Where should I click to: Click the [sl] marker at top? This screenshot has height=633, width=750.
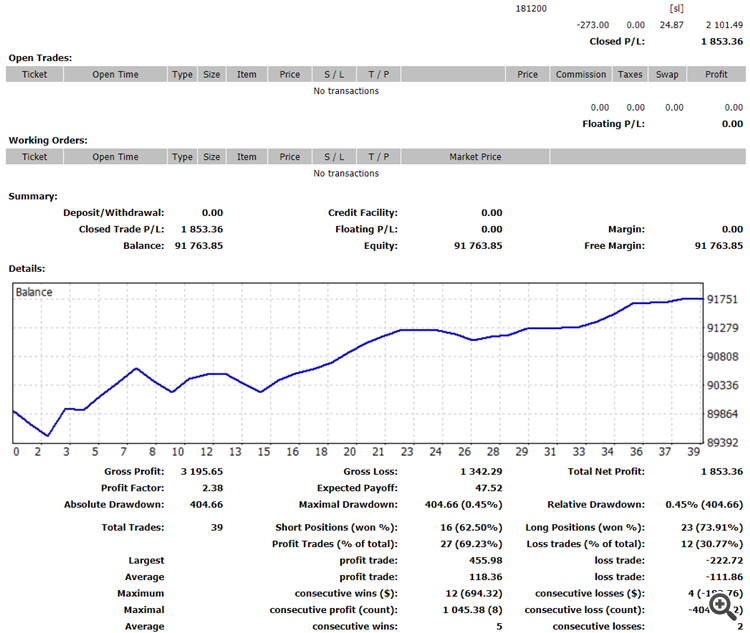[676, 9]
